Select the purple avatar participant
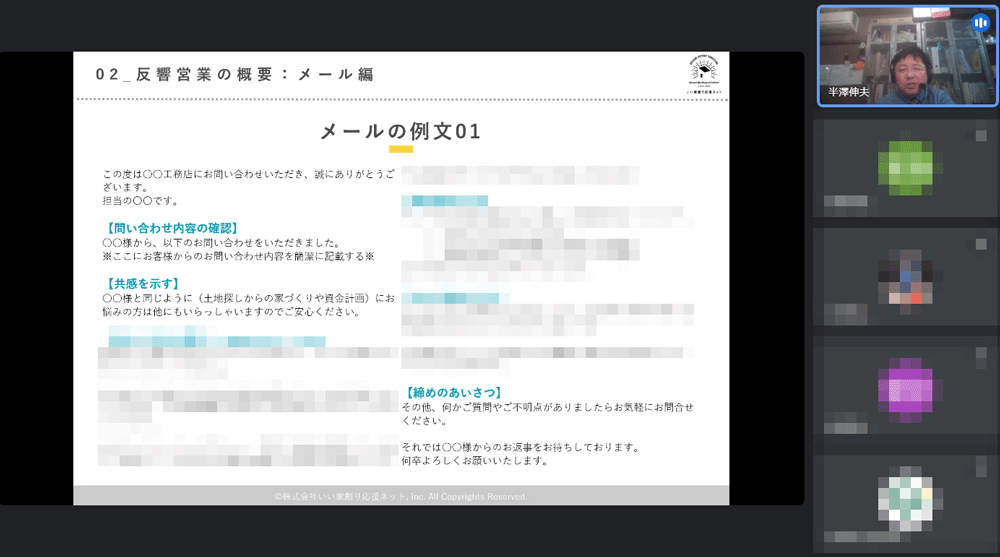 click(x=905, y=385)
